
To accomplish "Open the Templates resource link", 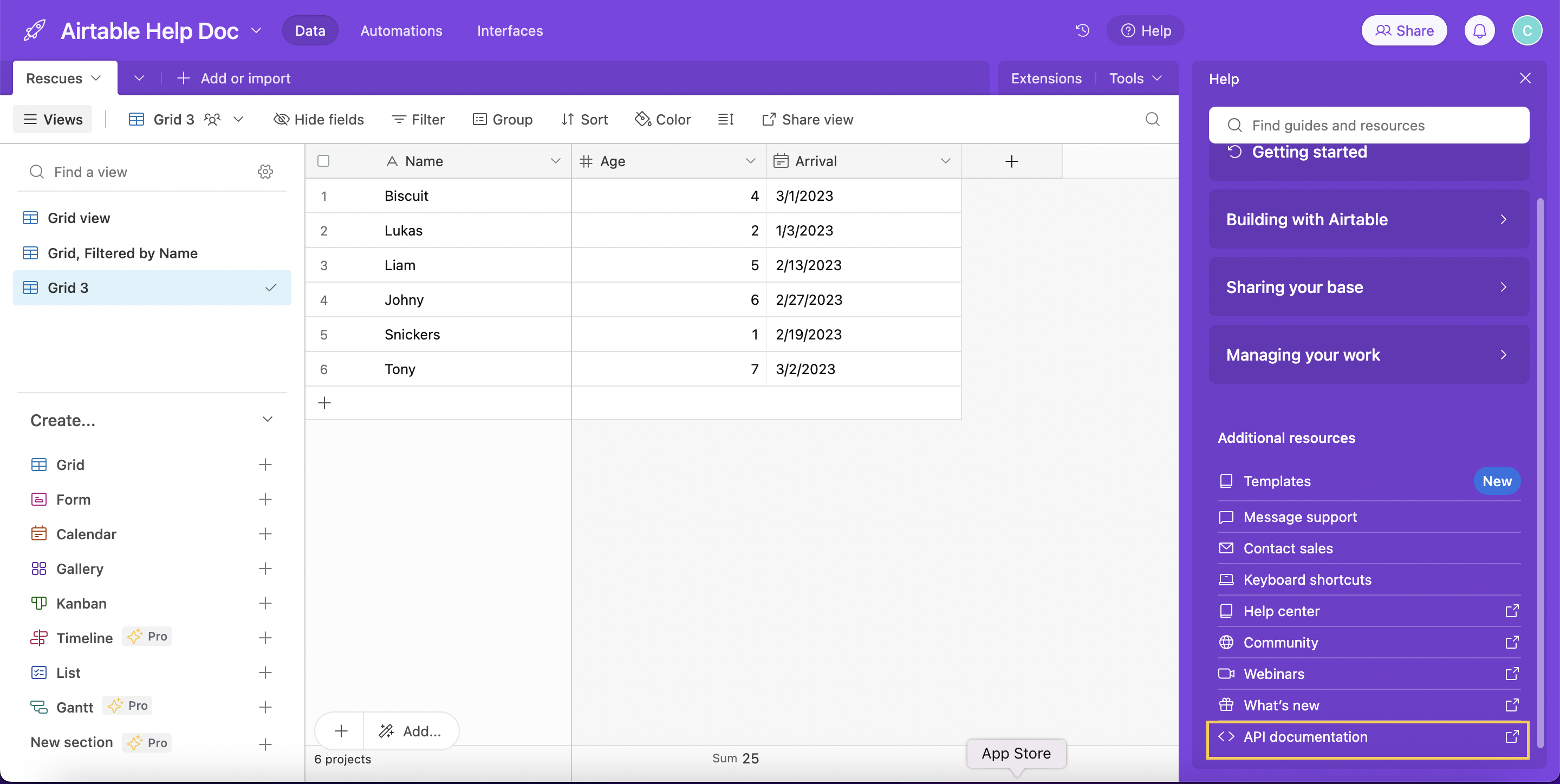I will coord(1369,481).
